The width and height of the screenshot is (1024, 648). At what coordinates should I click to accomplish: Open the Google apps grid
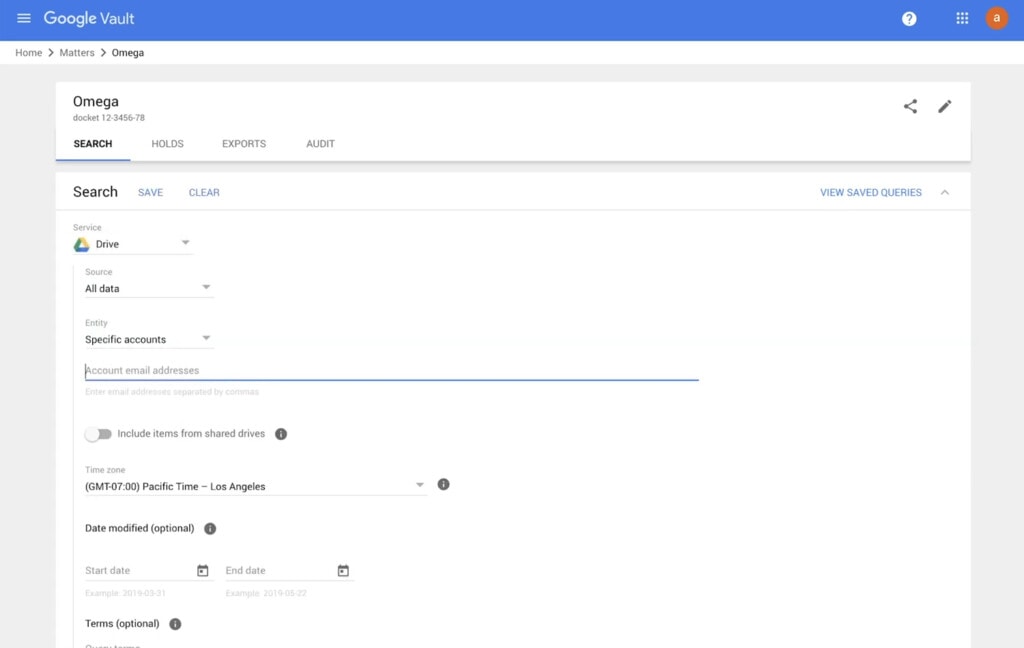coord(962,18)
